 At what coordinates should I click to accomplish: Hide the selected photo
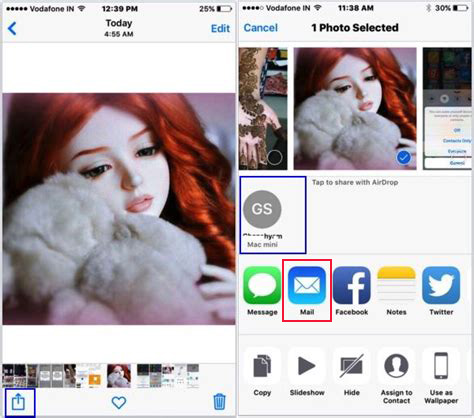click(x=352, y=372)
